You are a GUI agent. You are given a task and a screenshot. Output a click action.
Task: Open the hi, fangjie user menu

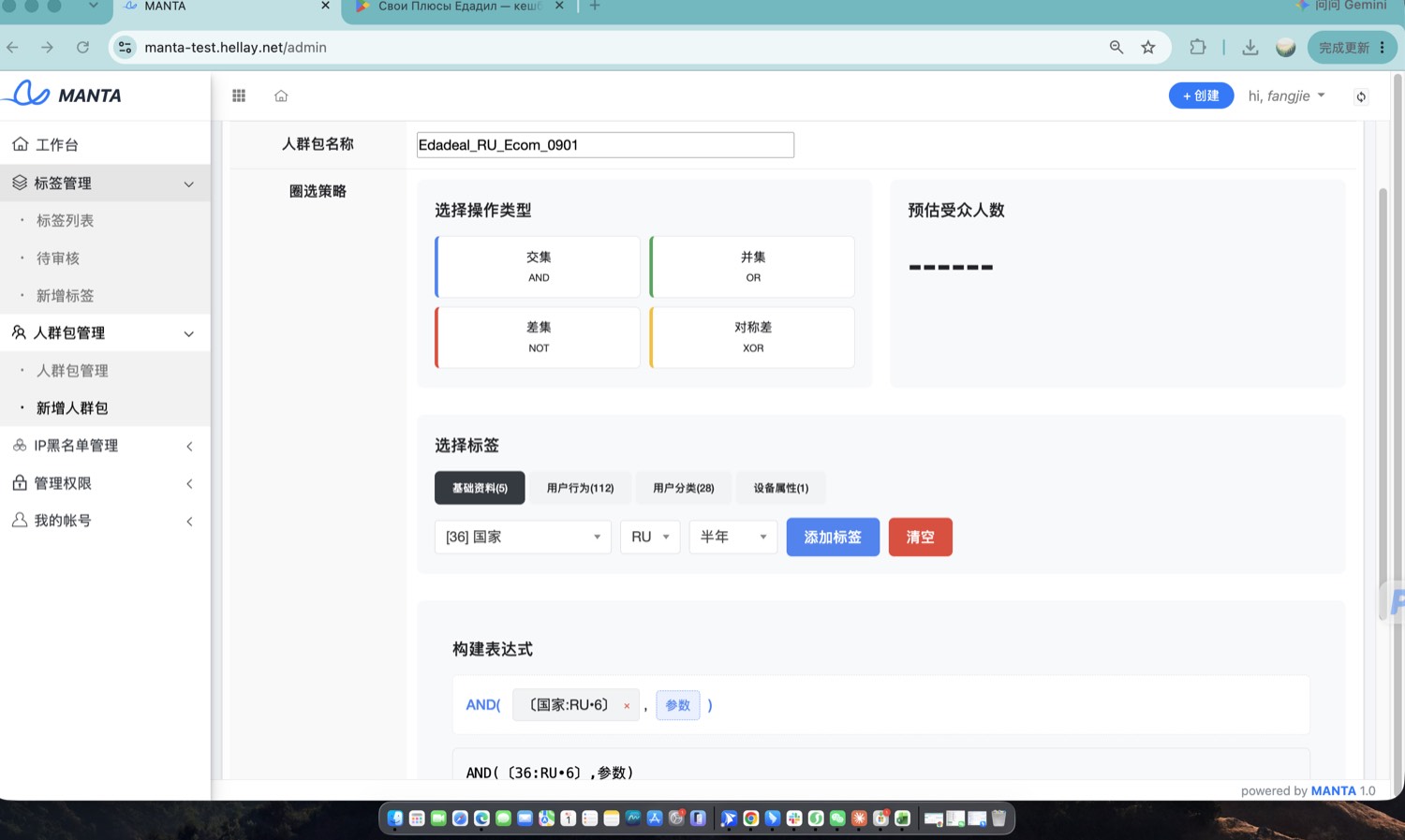(x=1286, y=96)
